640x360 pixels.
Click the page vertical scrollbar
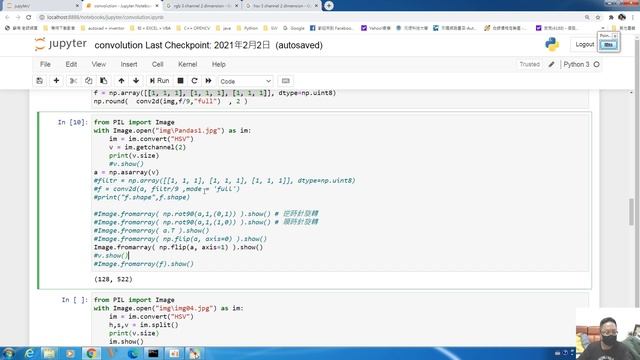click(631, 211)
